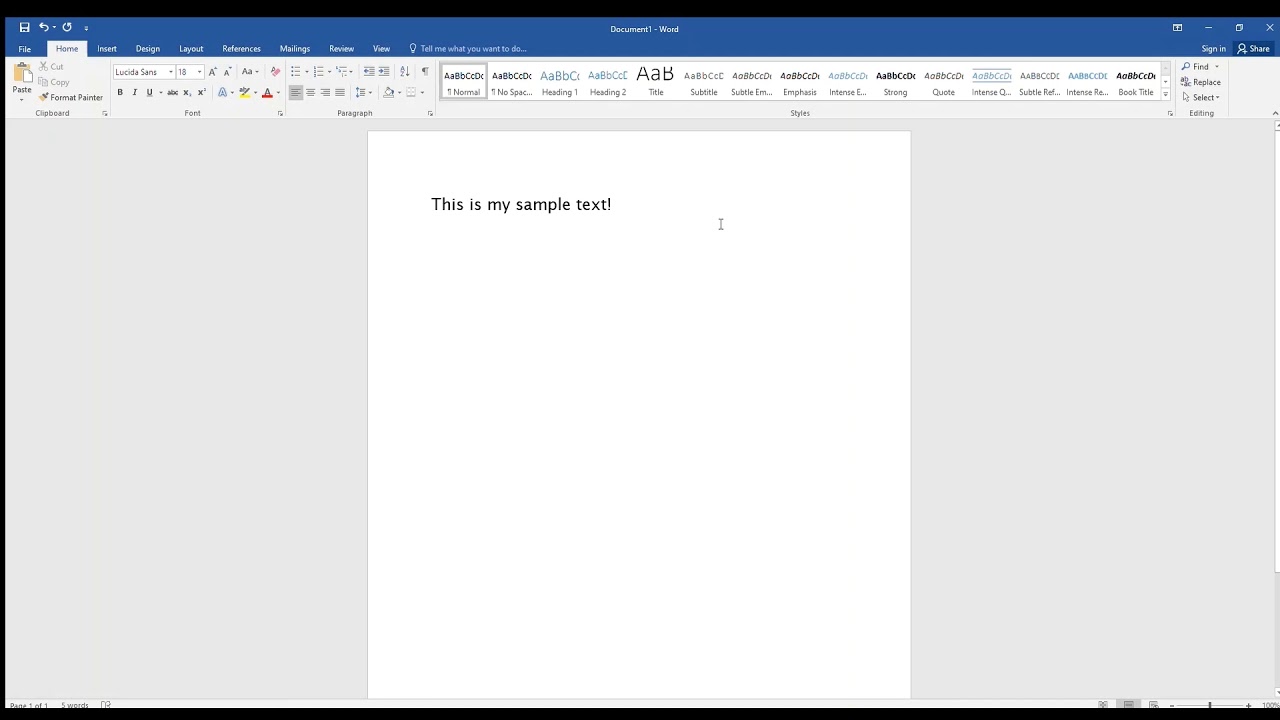Open the font size dropdown
The image size is (1280, 720).
point(199,72)
